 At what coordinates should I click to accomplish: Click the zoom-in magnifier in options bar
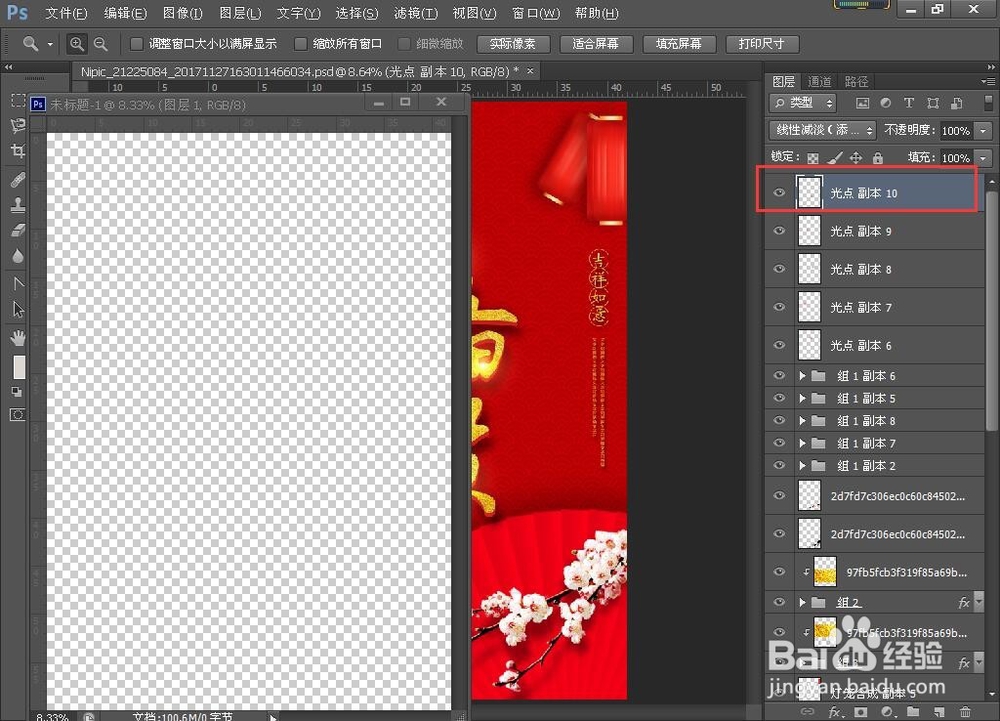coord(77,43)
